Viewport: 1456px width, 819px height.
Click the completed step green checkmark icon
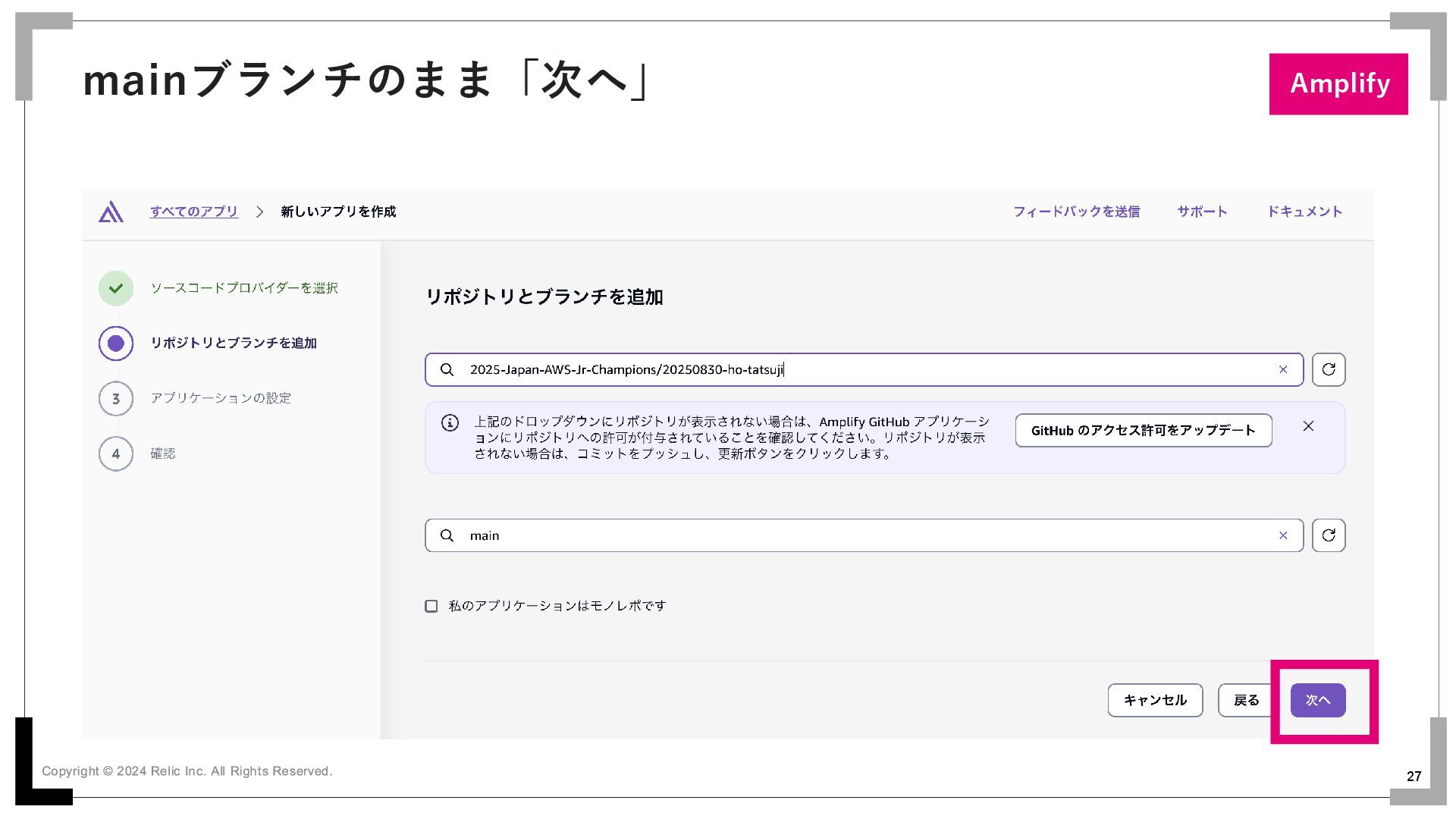(116, 288)
